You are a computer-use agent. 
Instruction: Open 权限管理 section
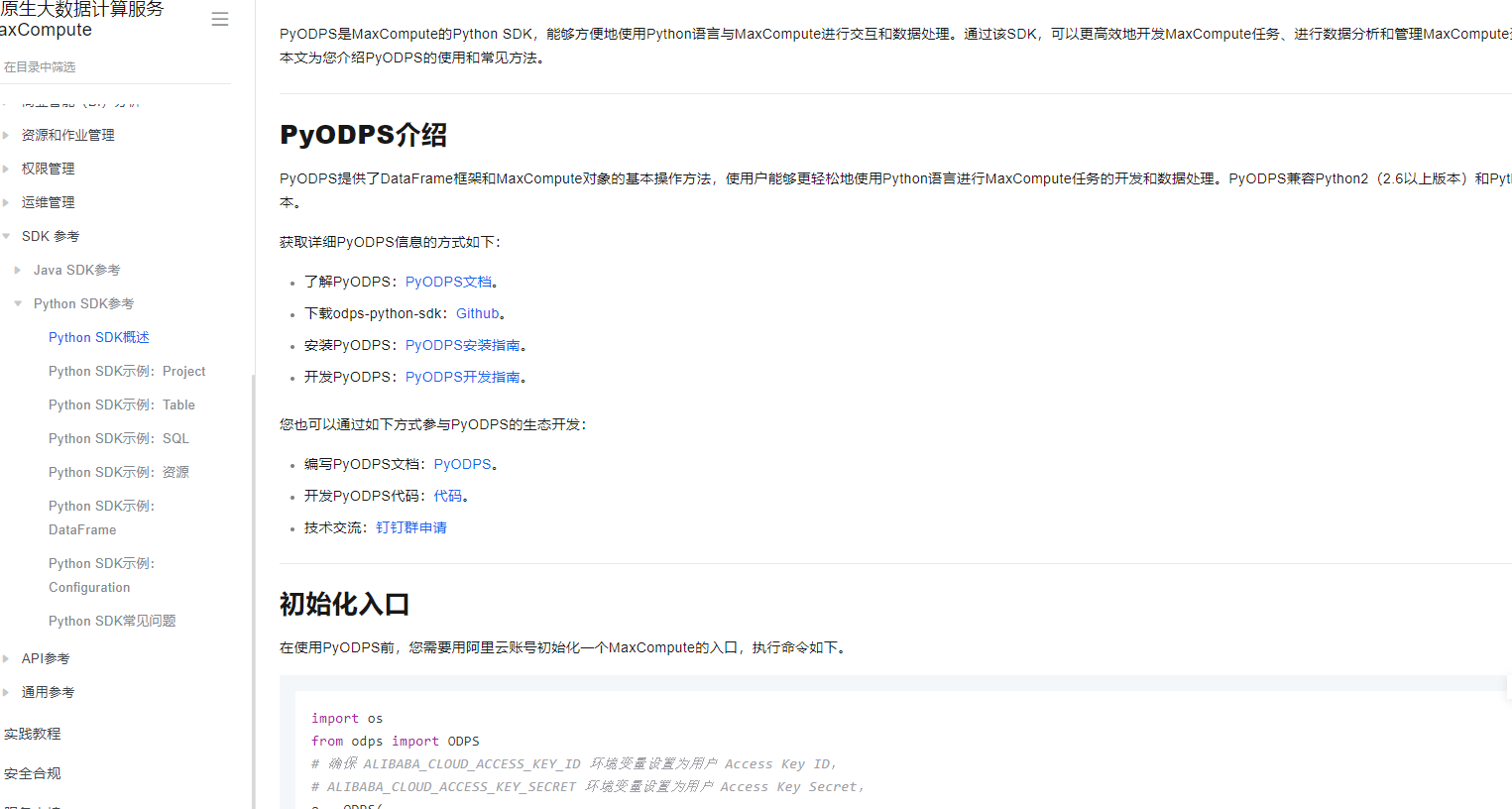[x=49, y=169]
